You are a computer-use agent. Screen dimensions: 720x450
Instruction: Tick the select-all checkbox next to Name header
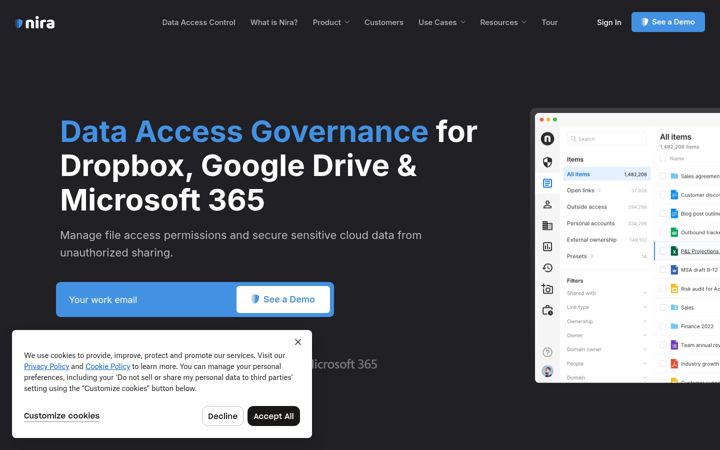click(x=663, y=158)
